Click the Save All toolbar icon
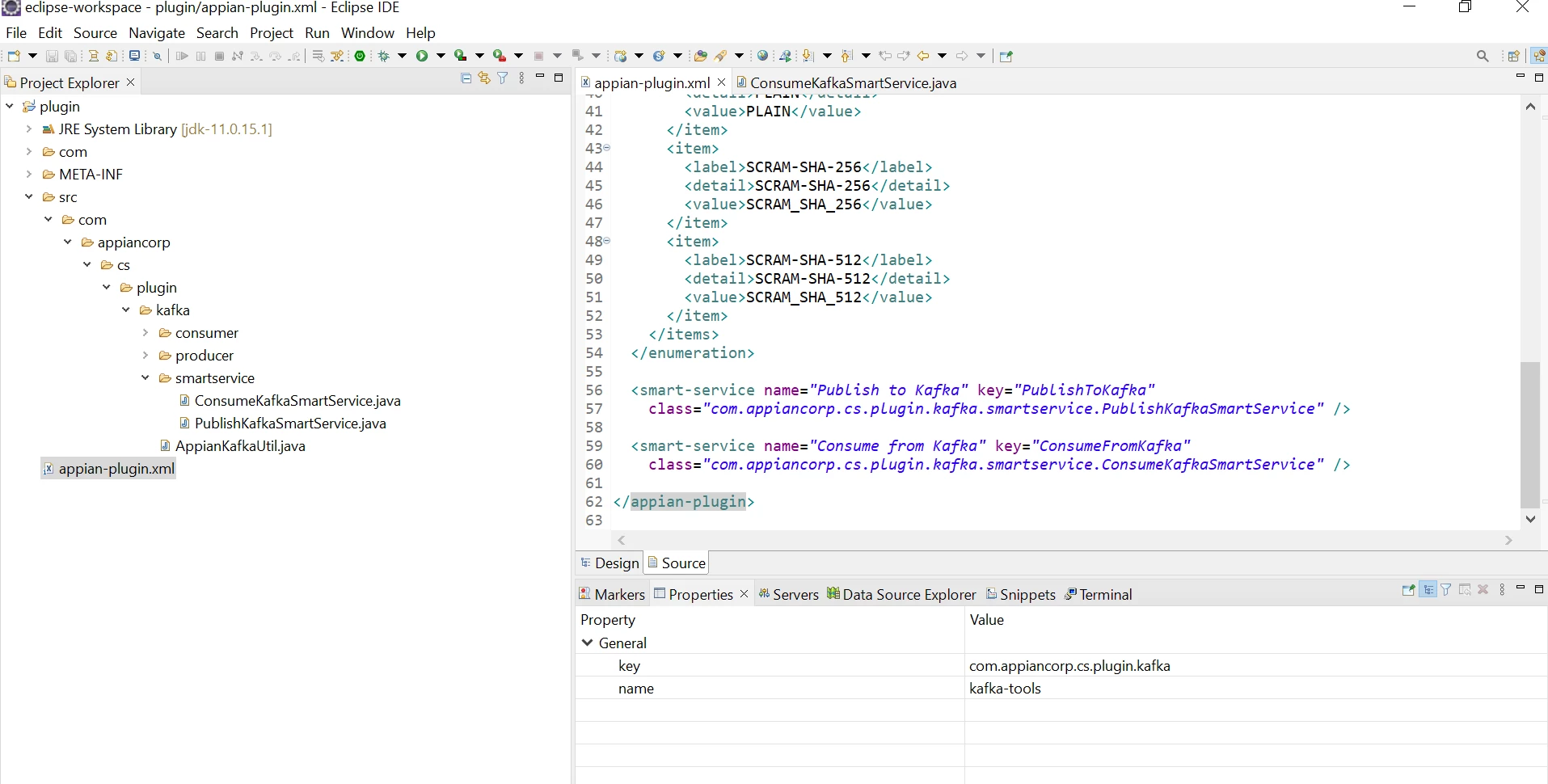This screenshot has height=784, width=1548. pos(71,56)
